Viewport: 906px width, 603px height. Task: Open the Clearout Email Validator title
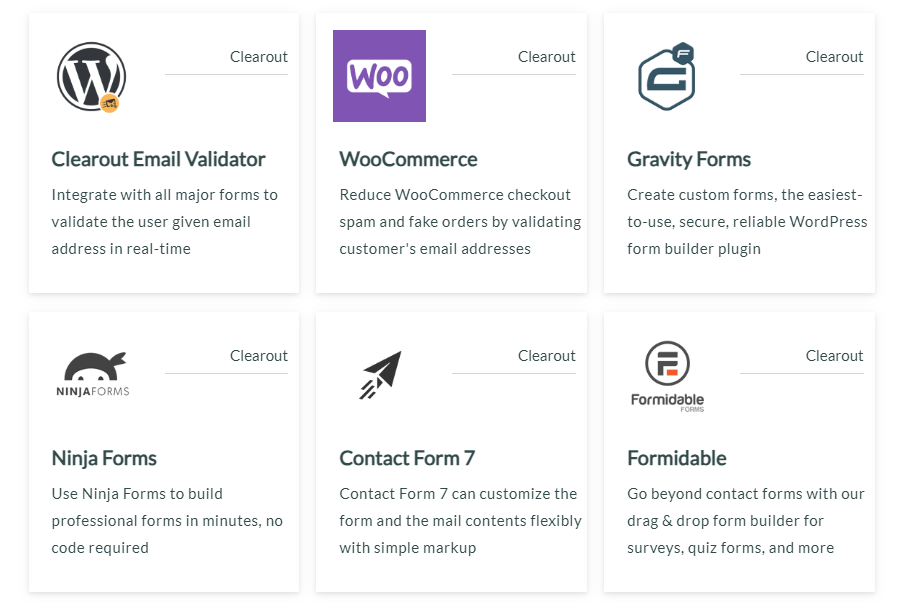click(158, 159)
